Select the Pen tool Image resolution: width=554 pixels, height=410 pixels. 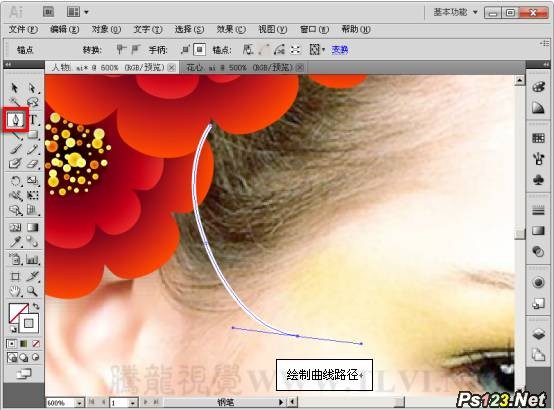(x=15, y=120)
